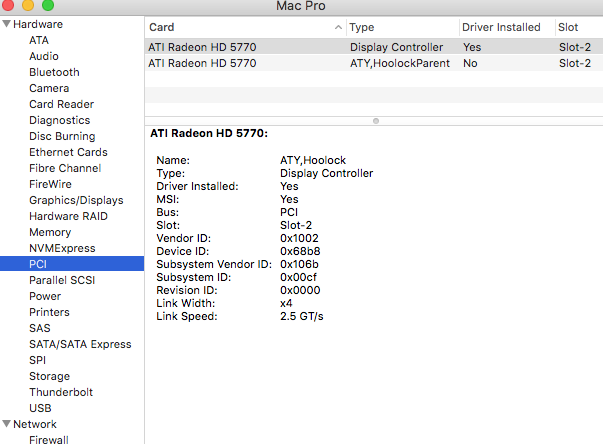Minimize the window with the yellow button
Viewport: 603px width, 444px height.
pos(28,5)
